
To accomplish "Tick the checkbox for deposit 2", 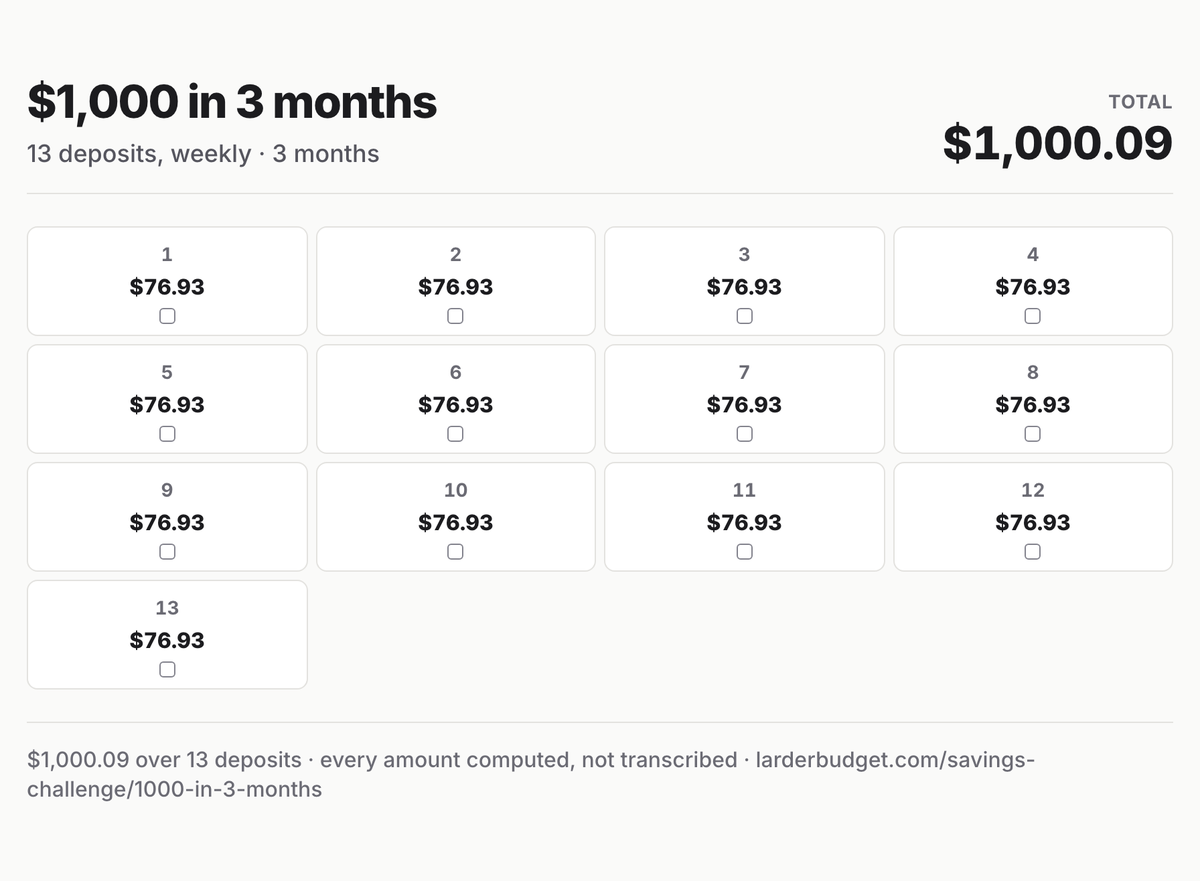I will tap(455, 316).
